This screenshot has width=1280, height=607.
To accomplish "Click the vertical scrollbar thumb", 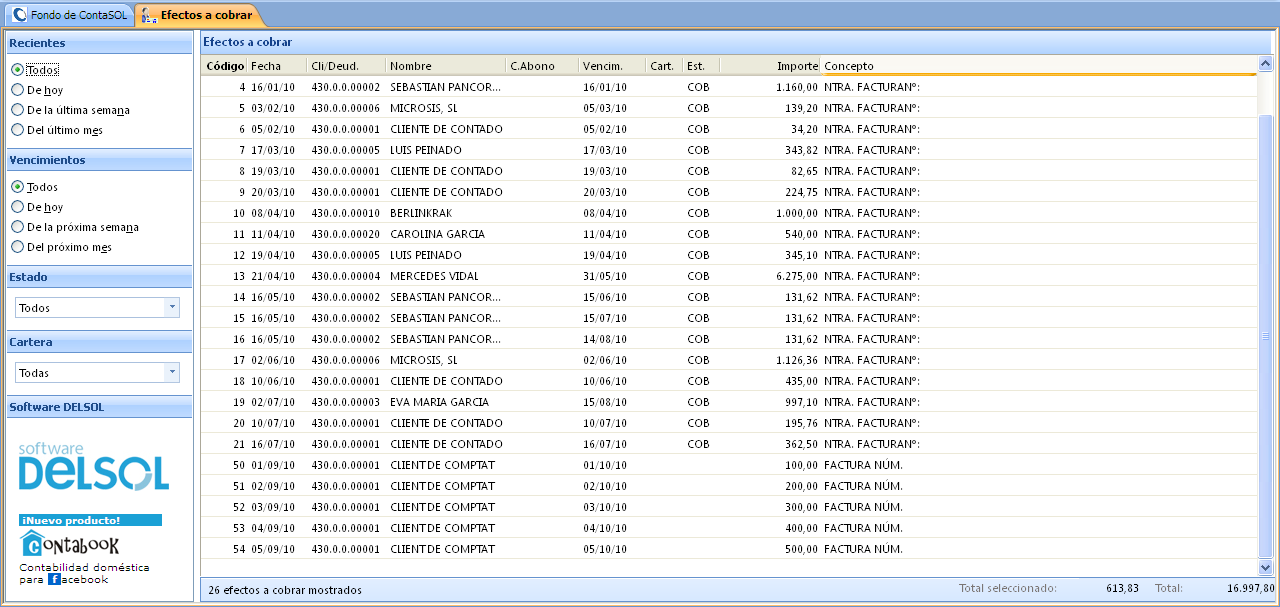I will (1265, 335).
